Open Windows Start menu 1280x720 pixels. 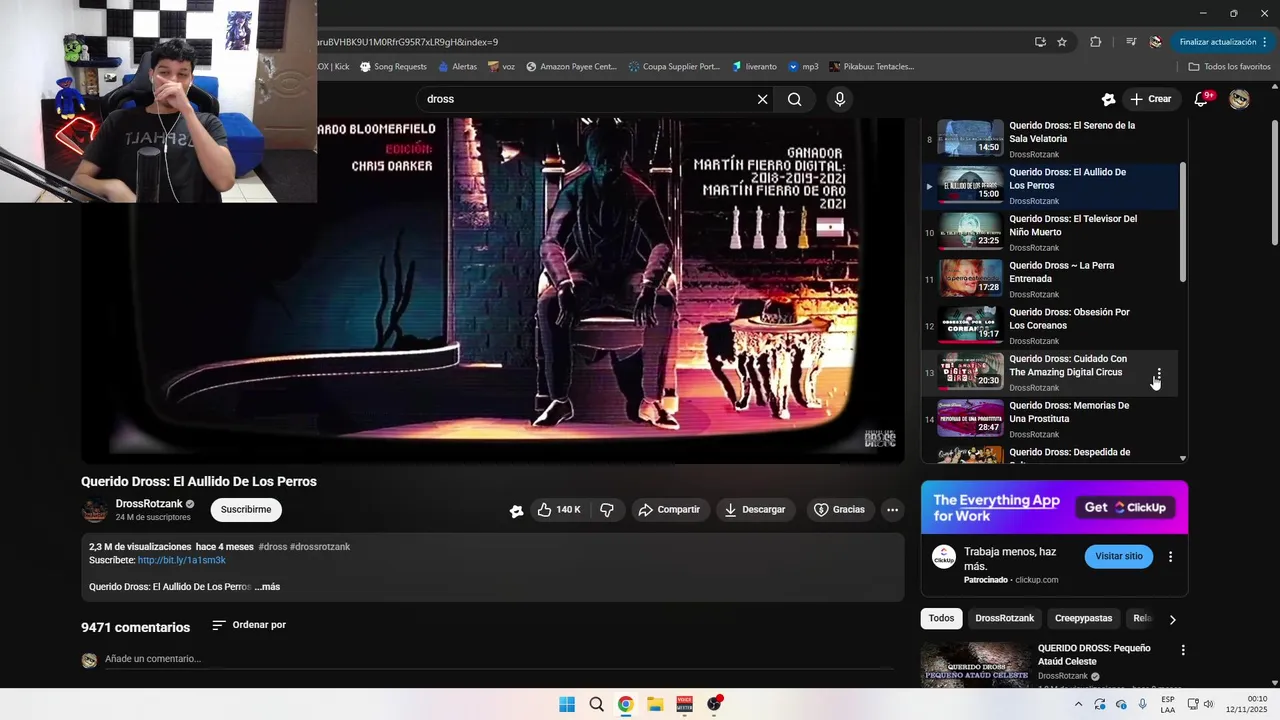pos(567,704)
